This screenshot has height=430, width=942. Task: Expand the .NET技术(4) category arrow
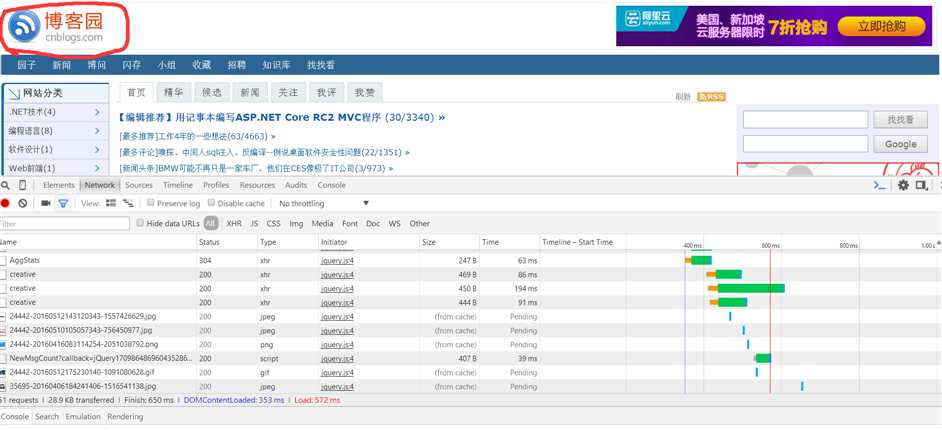97,112
